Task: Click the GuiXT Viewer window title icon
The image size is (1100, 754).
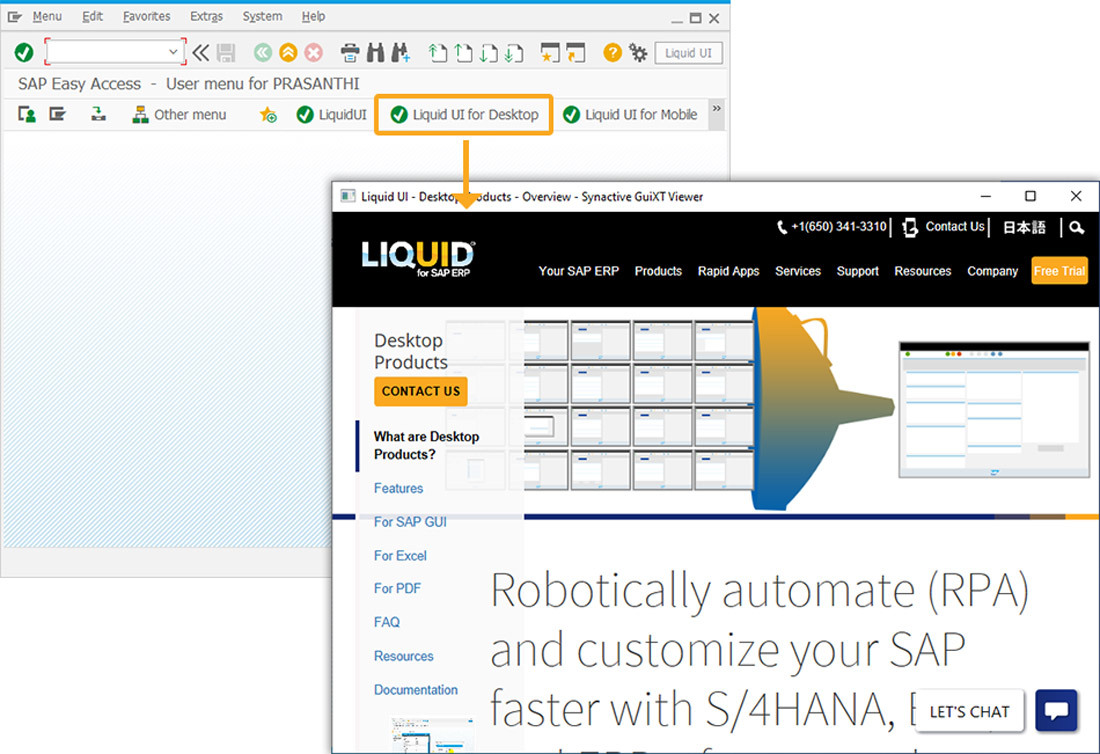Action: click(x=348, y=196)
